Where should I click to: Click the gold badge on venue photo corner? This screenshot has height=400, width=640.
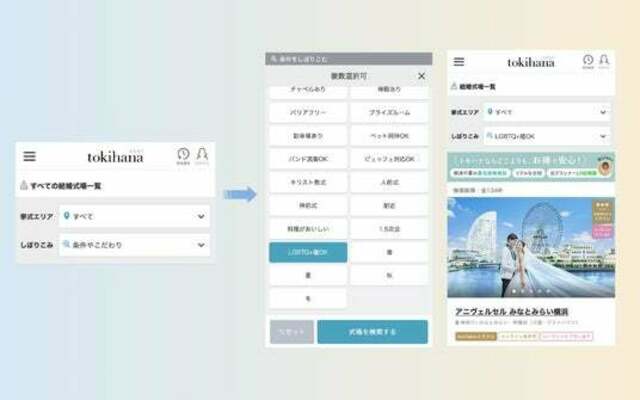602,211
